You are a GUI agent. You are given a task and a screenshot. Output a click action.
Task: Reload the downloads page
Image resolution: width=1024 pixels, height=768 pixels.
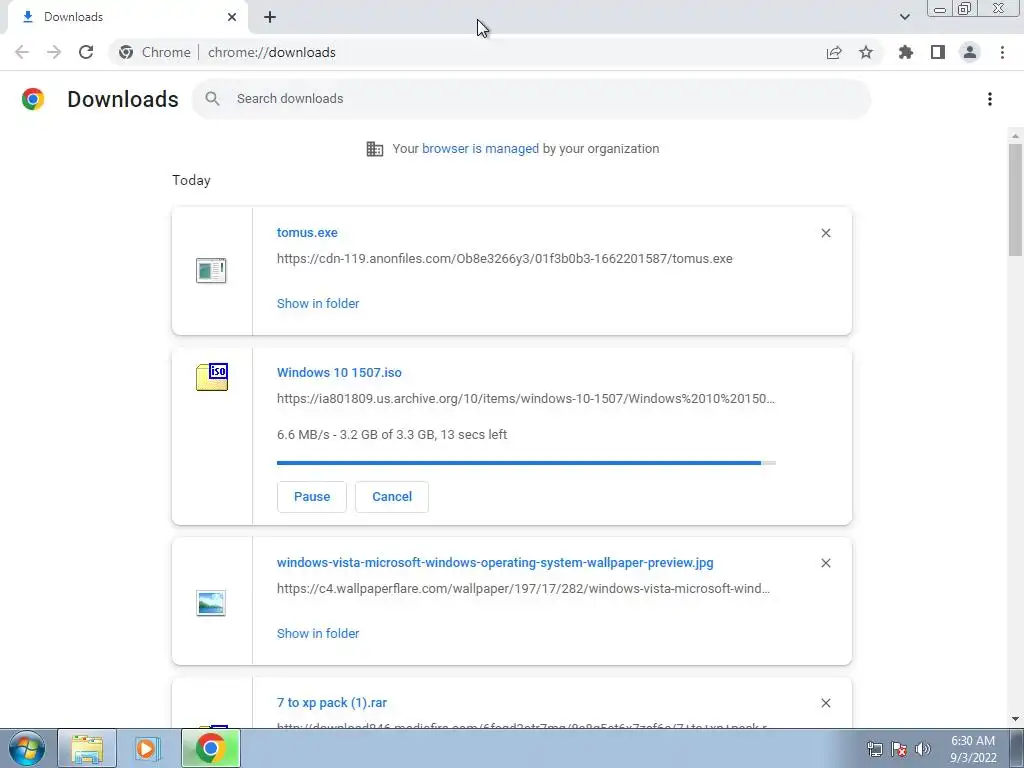[86, 52]
